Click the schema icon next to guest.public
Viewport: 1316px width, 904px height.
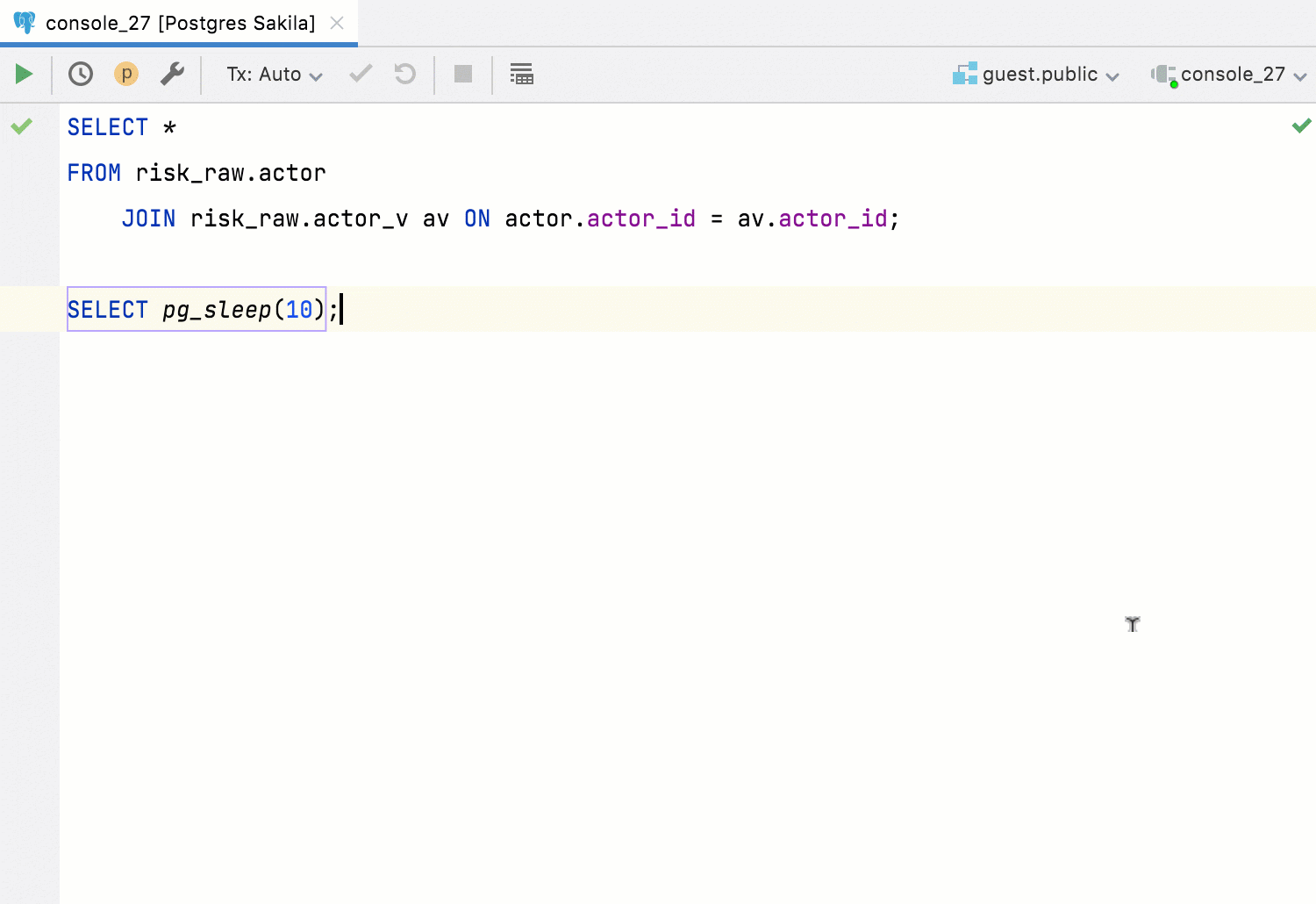(965, 74)
